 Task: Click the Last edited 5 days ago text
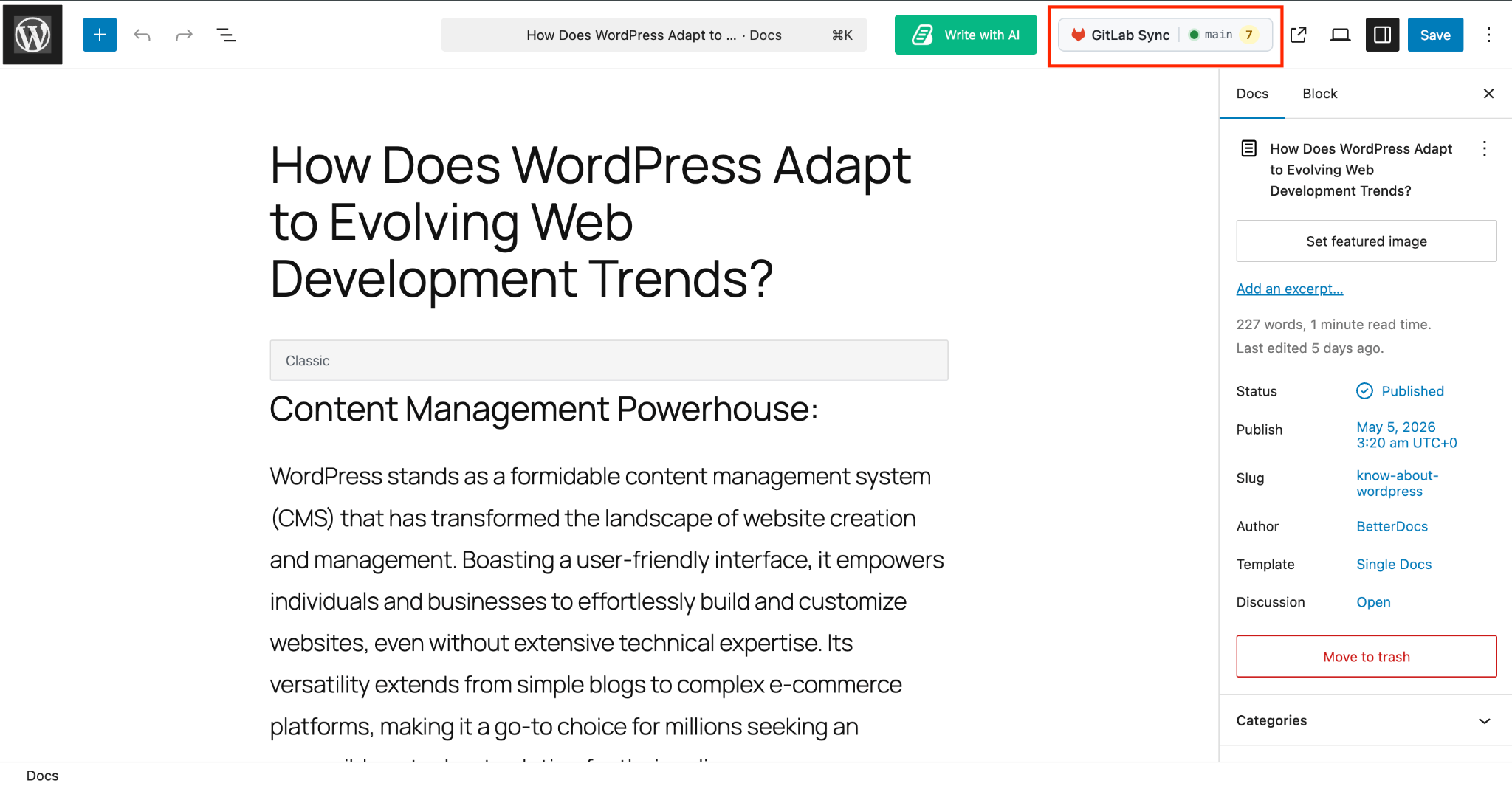click(1310, 348)
